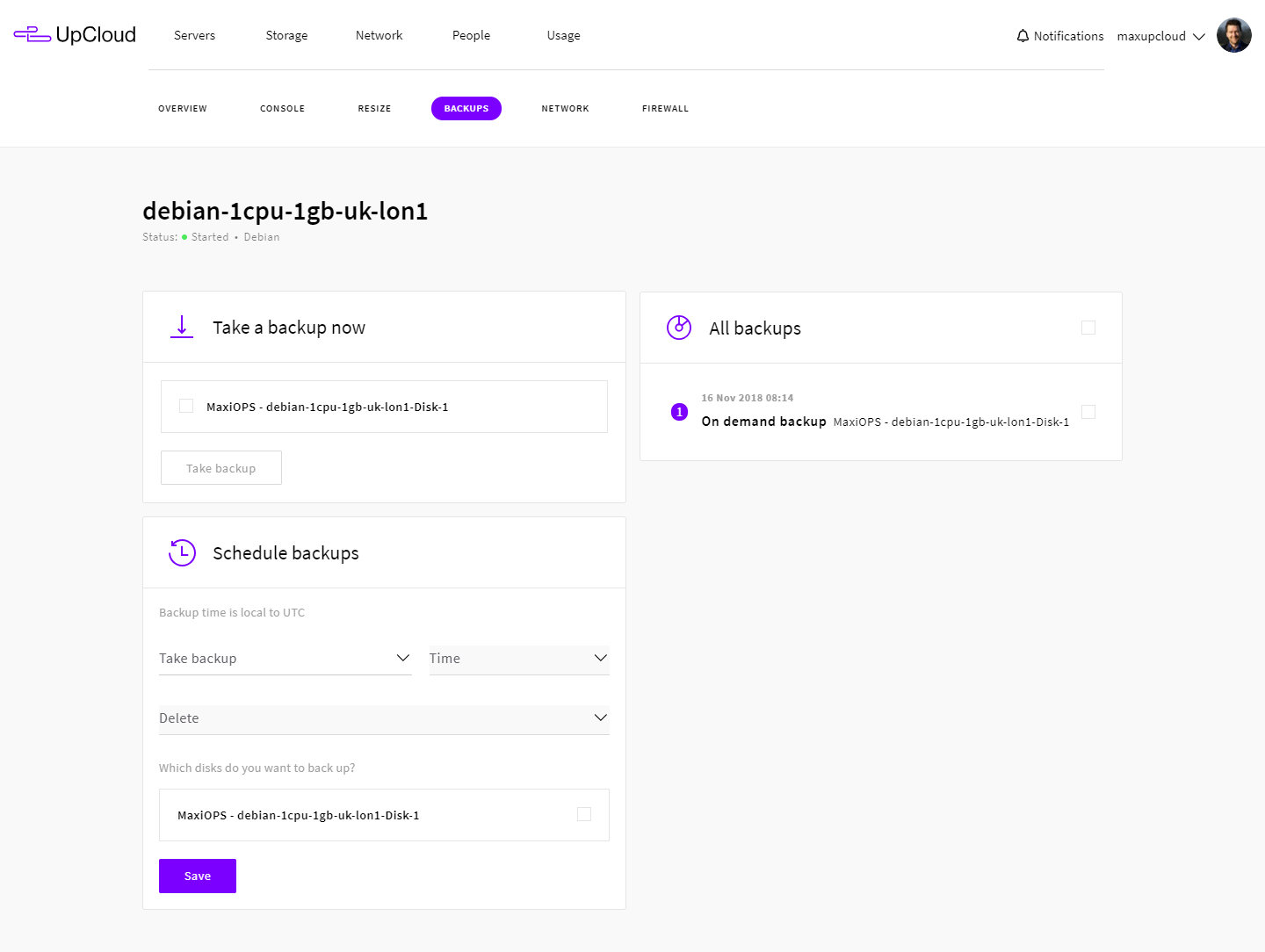This screenshot has width=1265, height=952.
Task: Click the notifications bell icon
Action: coord(1023,36)
